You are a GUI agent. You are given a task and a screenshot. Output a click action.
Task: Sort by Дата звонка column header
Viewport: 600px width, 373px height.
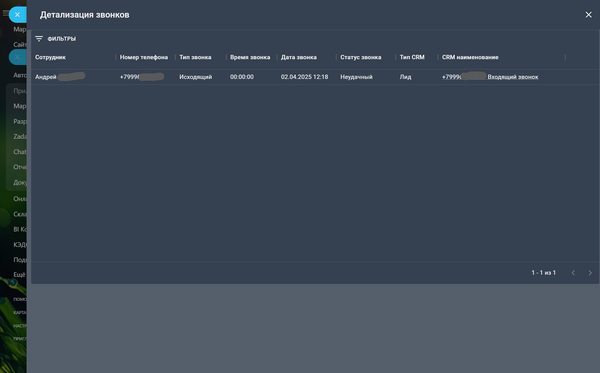pyautogui.click(x=299, y=57)
